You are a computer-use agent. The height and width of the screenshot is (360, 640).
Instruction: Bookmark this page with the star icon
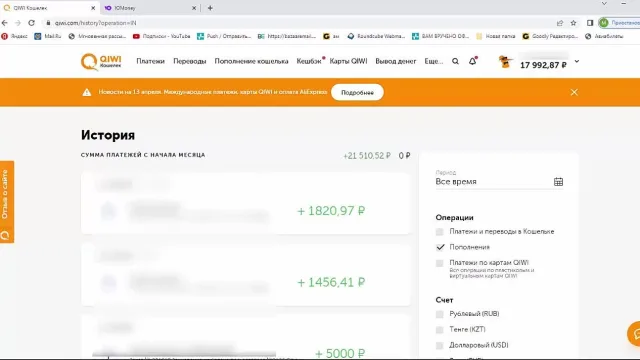coord(573,23)
